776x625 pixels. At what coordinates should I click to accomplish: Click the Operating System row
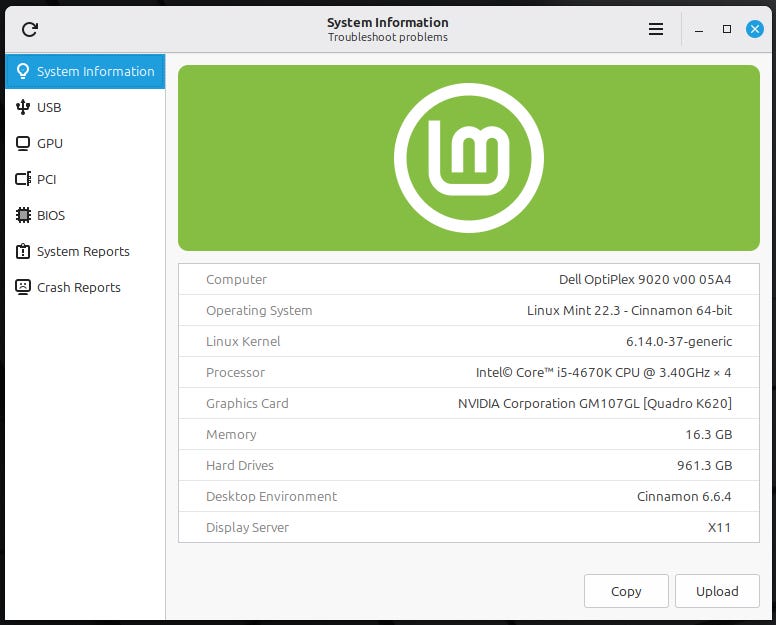click(x=468, y=310)
